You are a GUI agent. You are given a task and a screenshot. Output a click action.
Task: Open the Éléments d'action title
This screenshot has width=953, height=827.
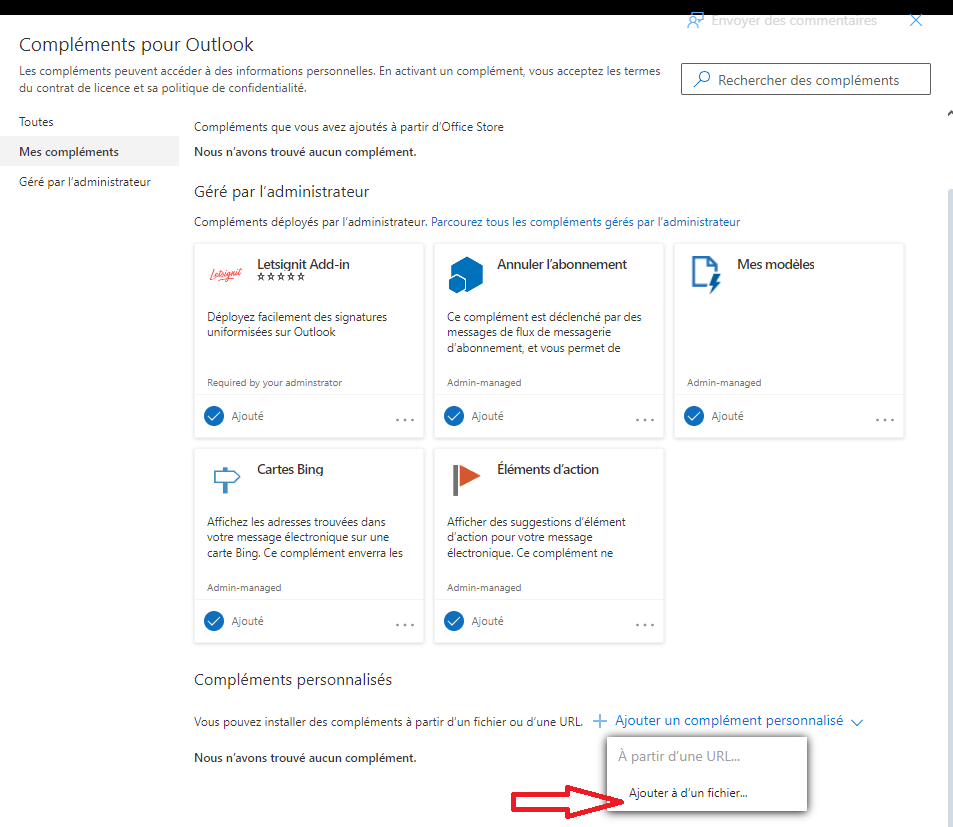coord(548,469)
